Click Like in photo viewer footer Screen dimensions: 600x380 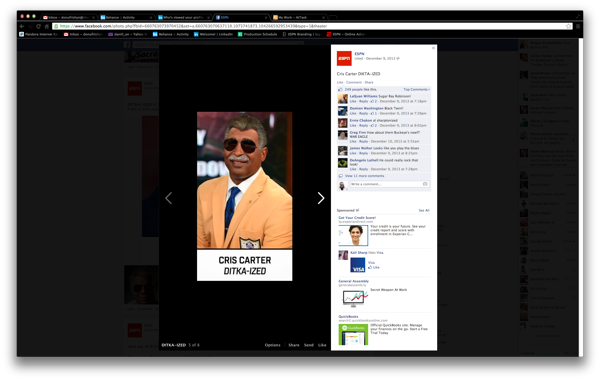coord(322,345)
